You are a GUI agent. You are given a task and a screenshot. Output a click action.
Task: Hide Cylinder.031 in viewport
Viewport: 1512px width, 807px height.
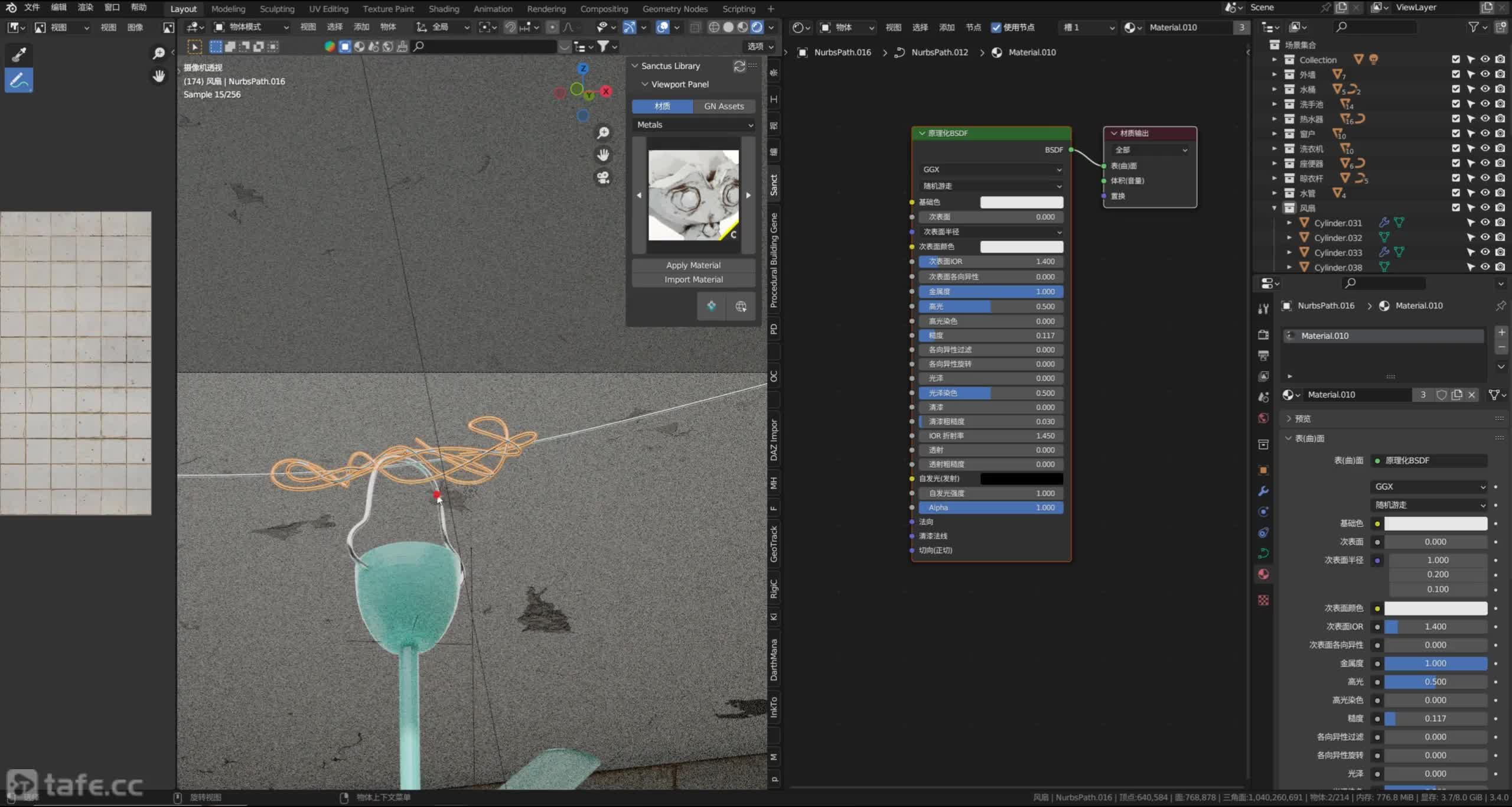coord(1485,223)
